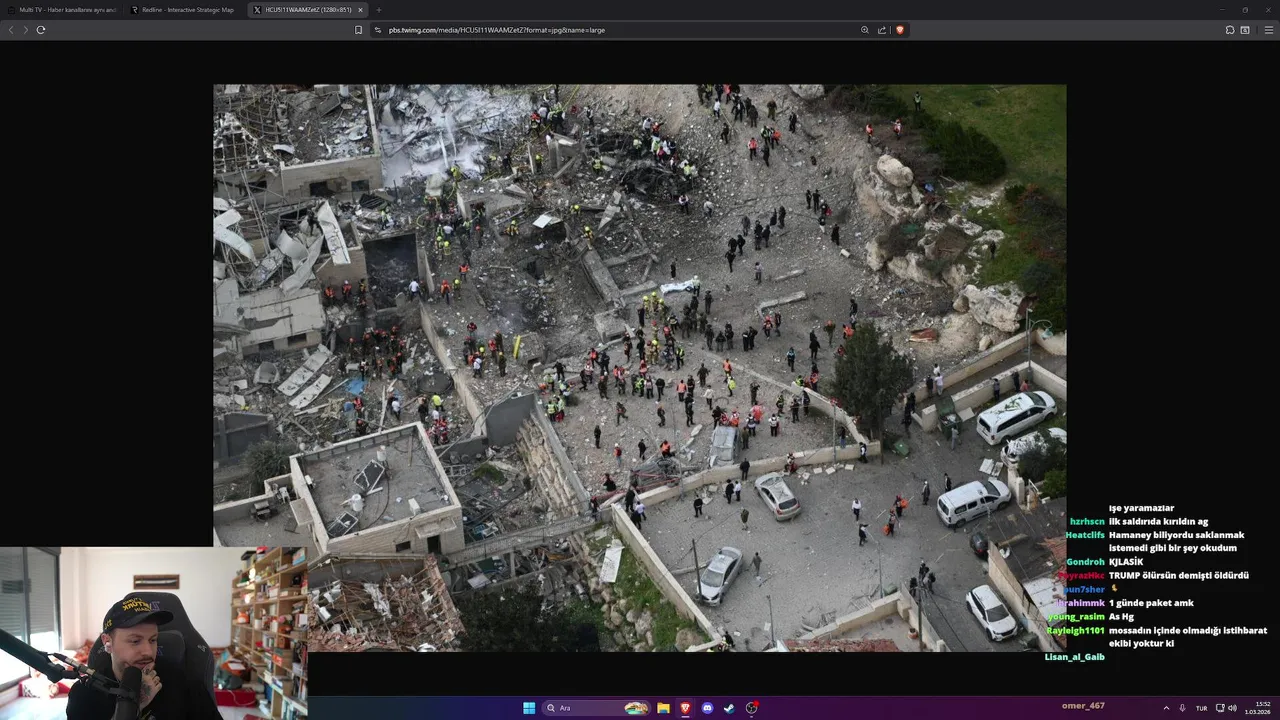Open the network status tray icon
This screenshot has width=1280, height=720.
(1220, 708)
